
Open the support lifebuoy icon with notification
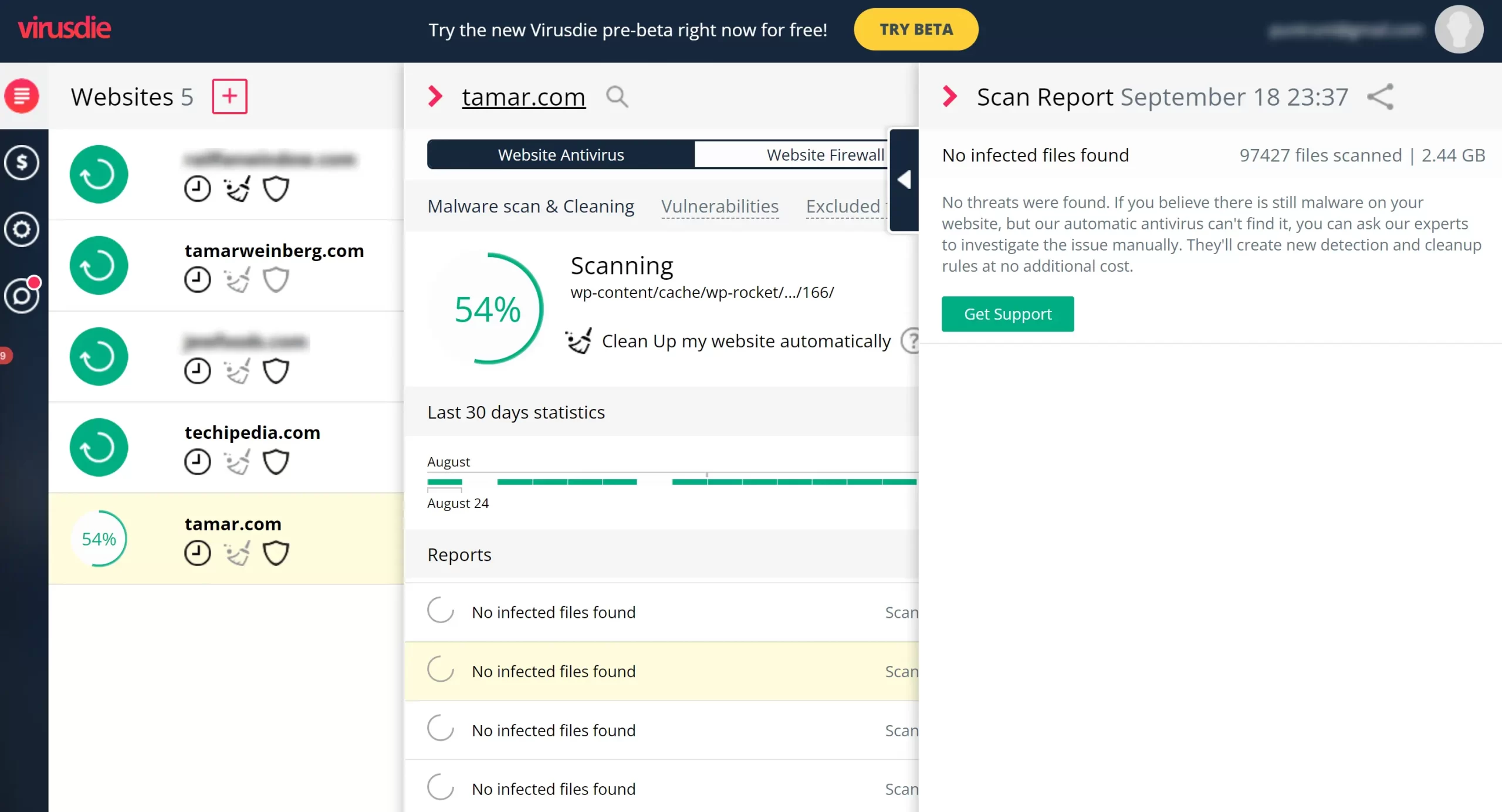point(22,295)
